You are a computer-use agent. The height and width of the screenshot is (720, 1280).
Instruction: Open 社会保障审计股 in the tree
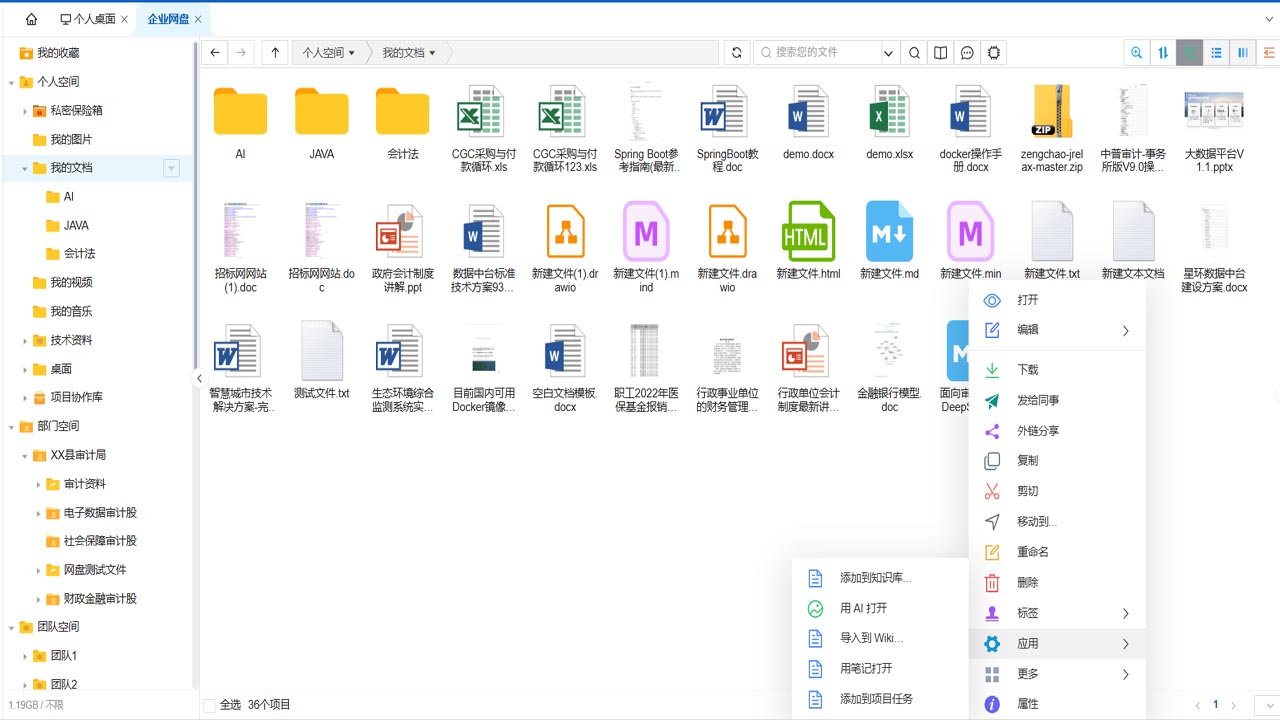click(x=100, y=541)
